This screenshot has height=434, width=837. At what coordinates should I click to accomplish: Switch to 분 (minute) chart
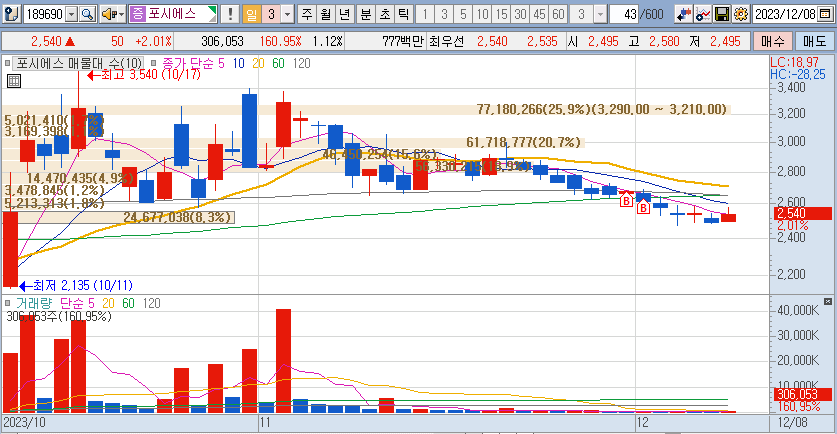366,14
